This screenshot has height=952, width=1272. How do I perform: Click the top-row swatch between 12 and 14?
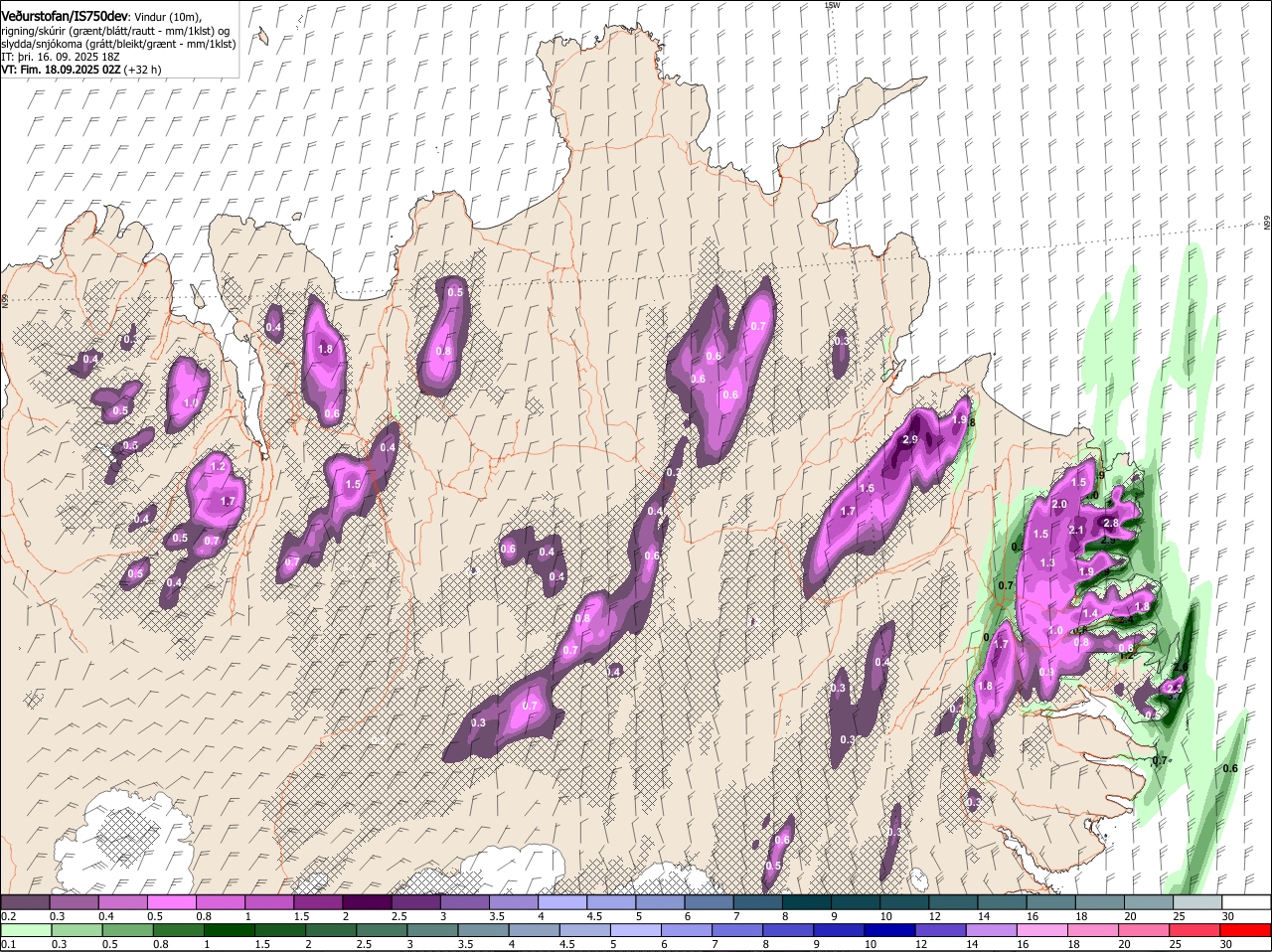[954, 902]
